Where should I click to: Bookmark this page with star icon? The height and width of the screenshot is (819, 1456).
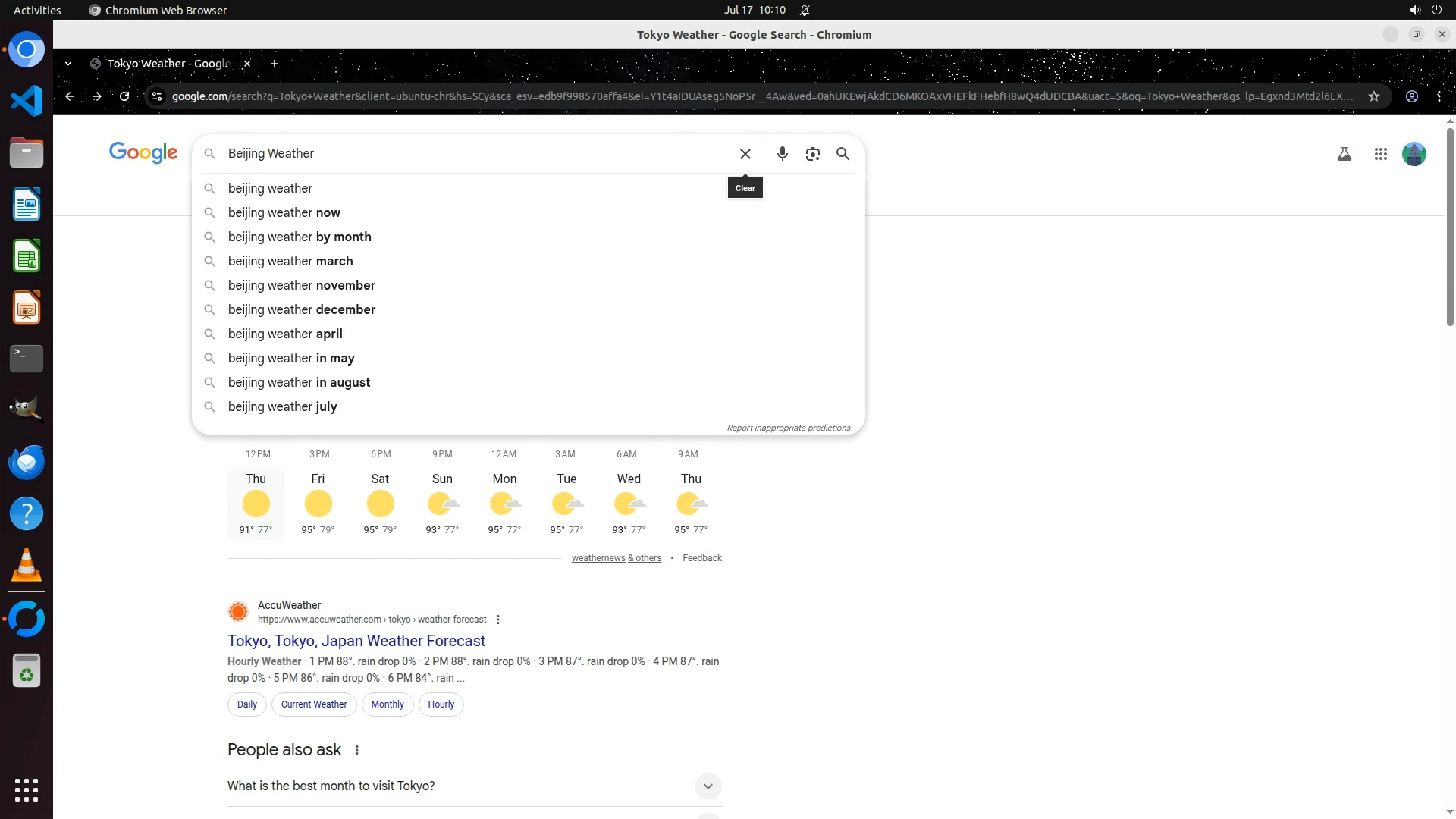click(x=1373, y=96)
